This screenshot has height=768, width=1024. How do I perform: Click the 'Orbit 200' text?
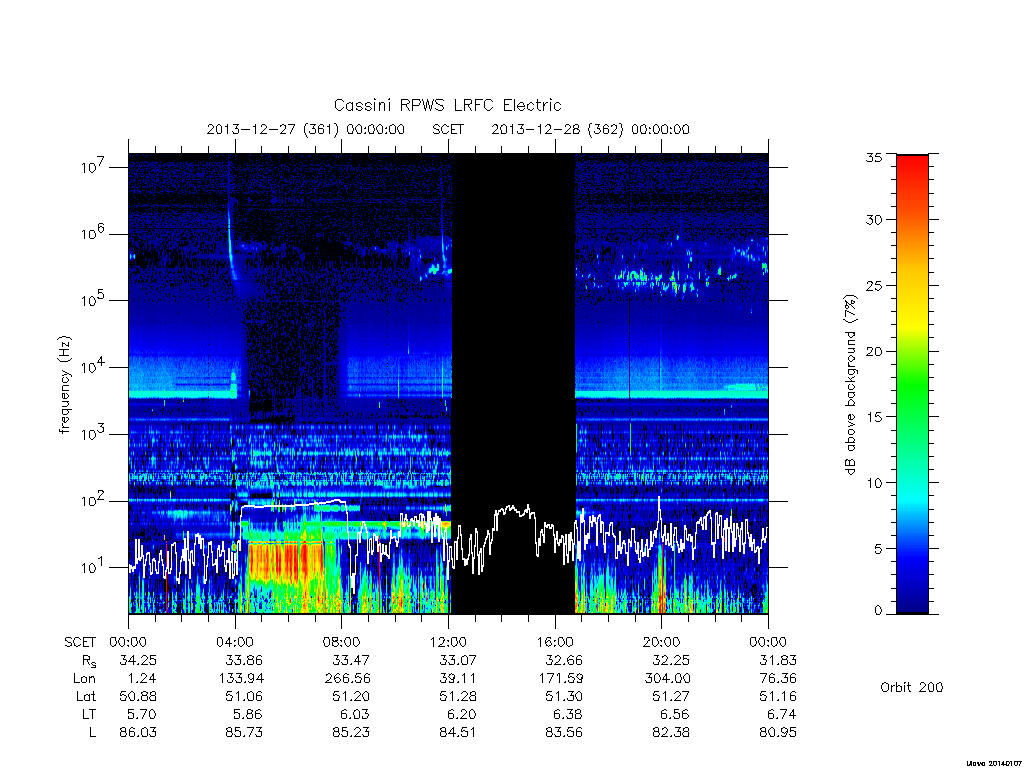pyautogui.click(x=912, y=687)
